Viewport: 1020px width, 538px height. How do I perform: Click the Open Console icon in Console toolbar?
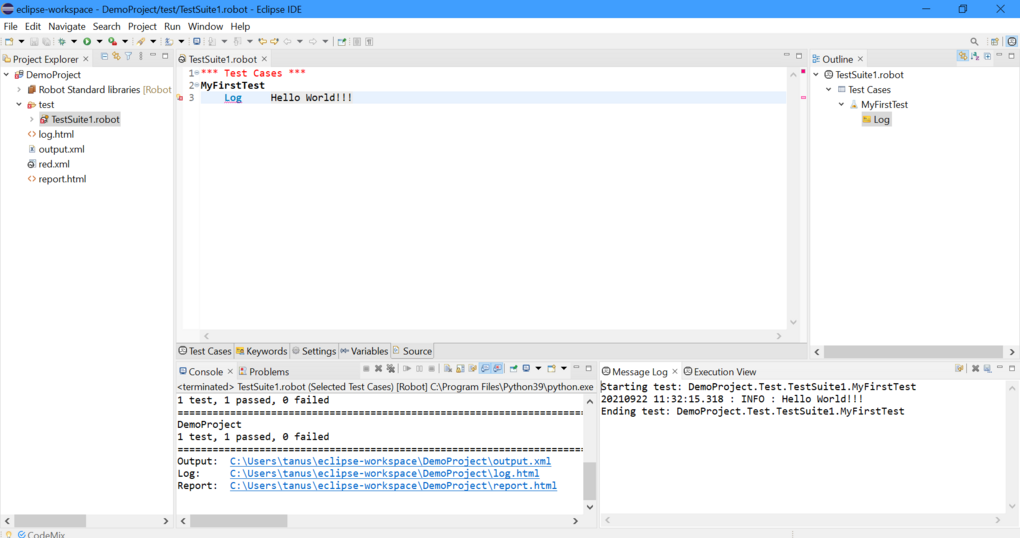pyautogui.click(x=552, y=369)
